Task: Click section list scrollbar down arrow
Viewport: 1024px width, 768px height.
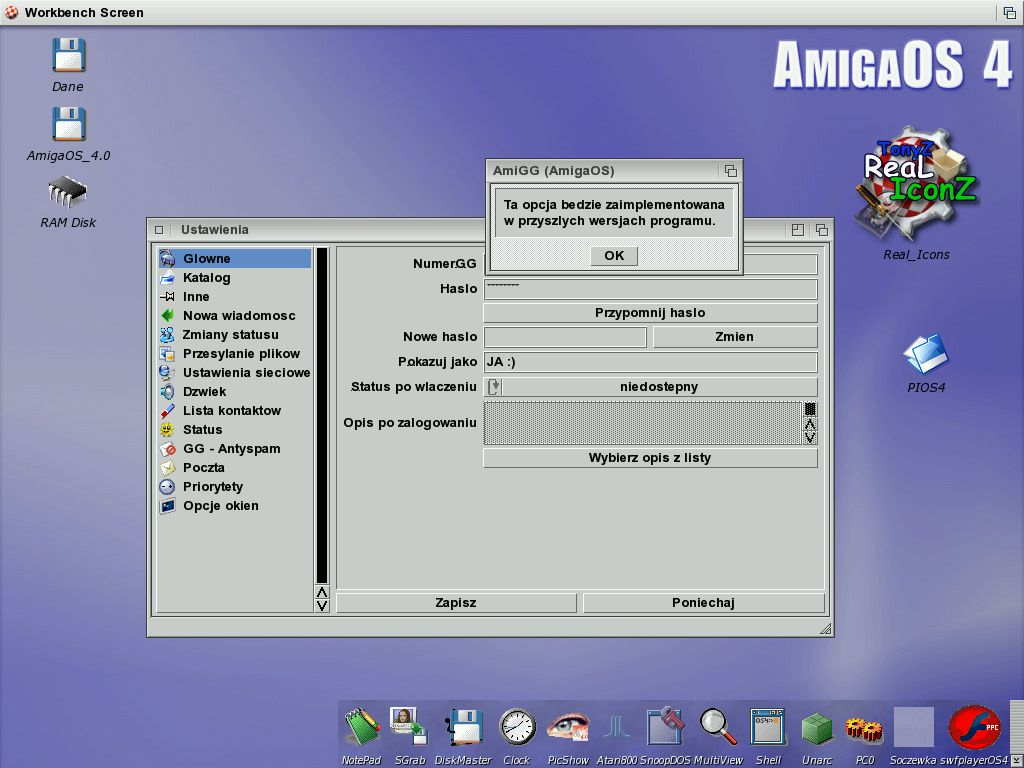Action: (322, 605)
